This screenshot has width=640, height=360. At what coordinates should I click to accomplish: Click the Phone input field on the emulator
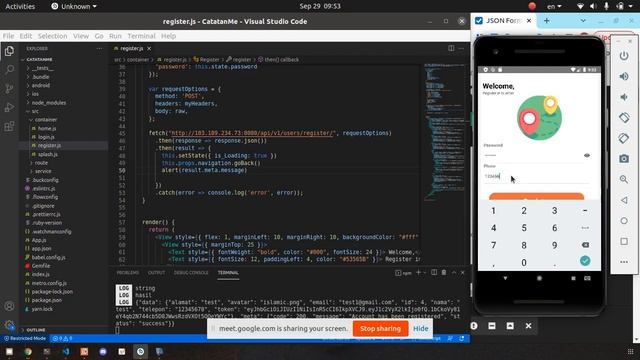[x=536, y=176]
